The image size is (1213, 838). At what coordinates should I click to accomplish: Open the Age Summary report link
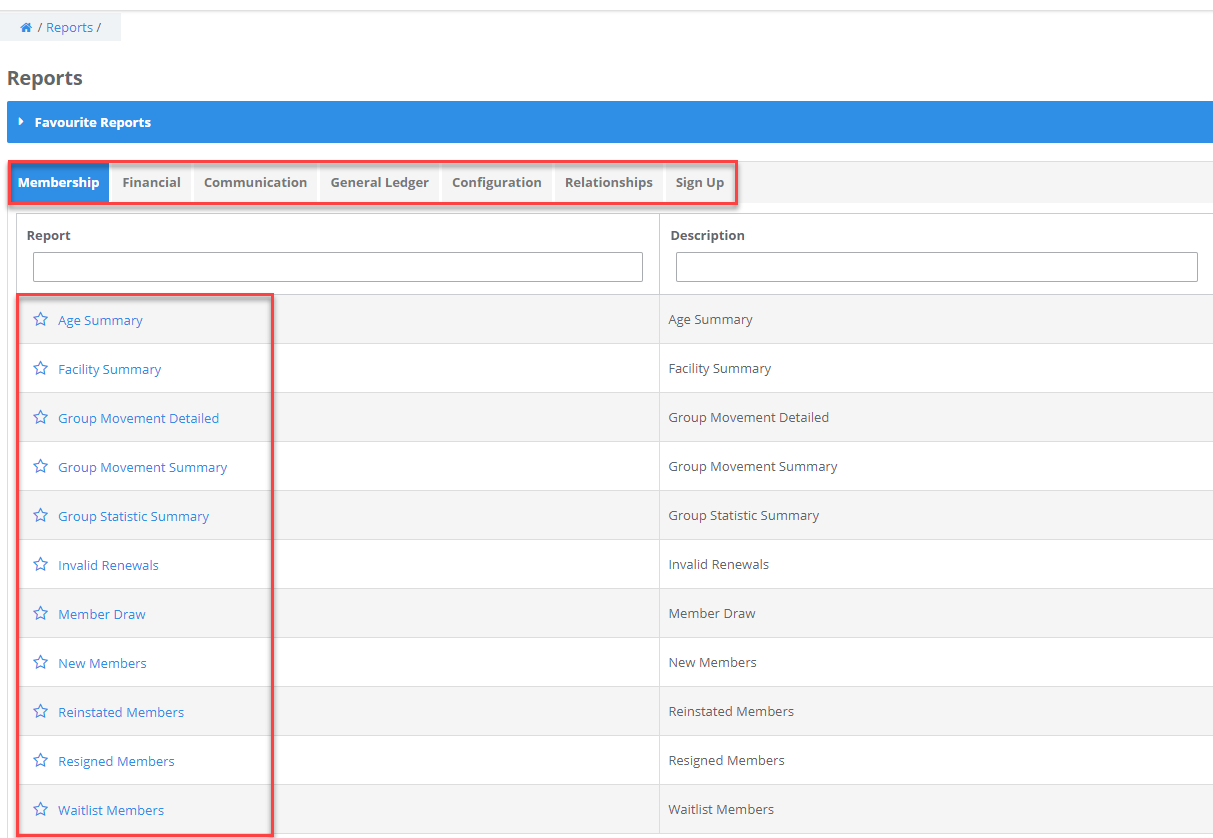pos(100,320)
